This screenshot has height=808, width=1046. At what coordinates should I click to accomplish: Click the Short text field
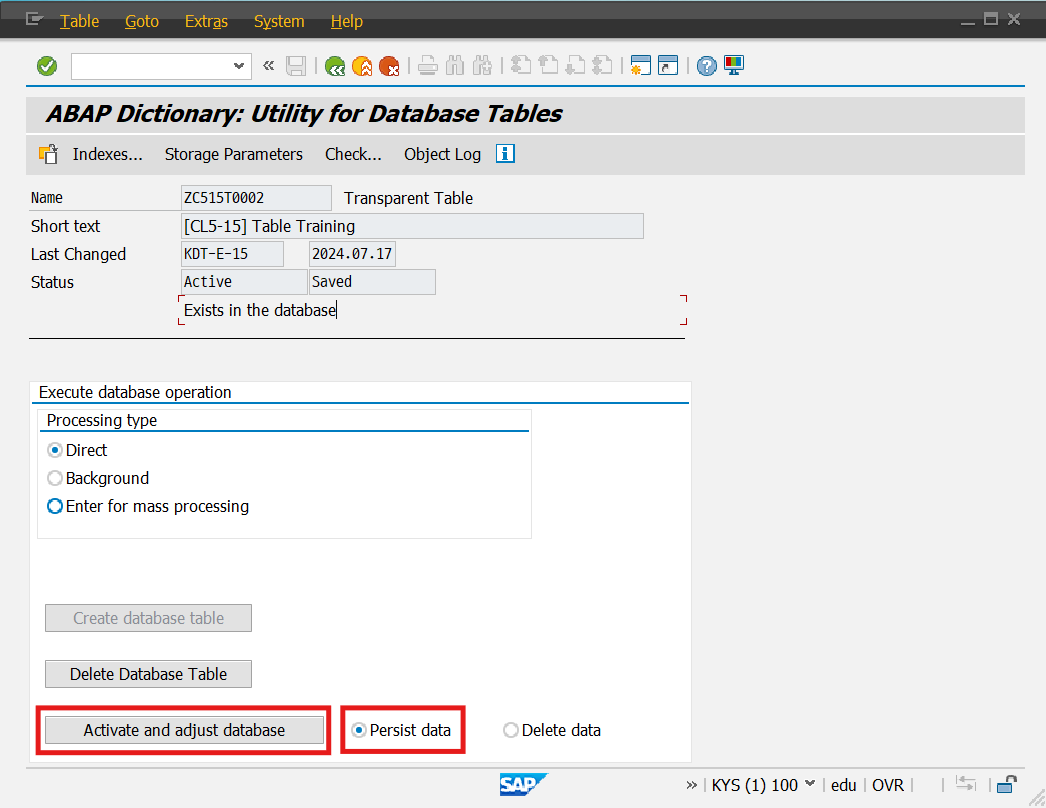coord(412,226)
